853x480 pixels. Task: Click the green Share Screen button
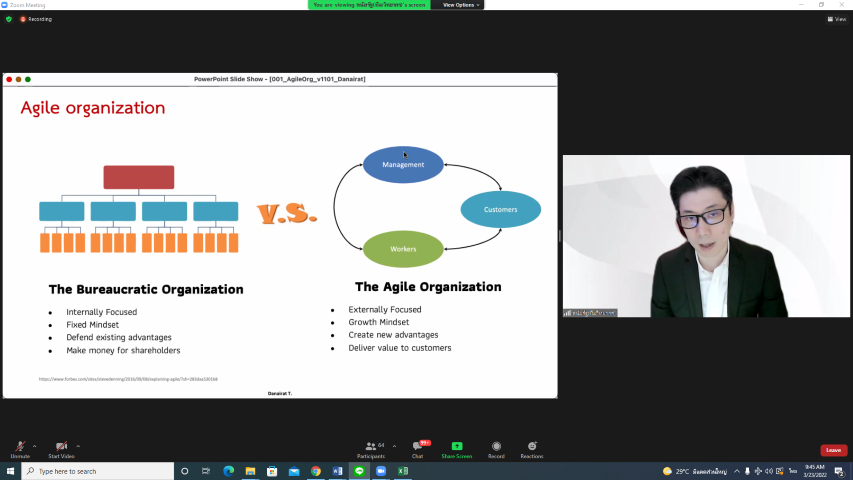pos(456,448)
